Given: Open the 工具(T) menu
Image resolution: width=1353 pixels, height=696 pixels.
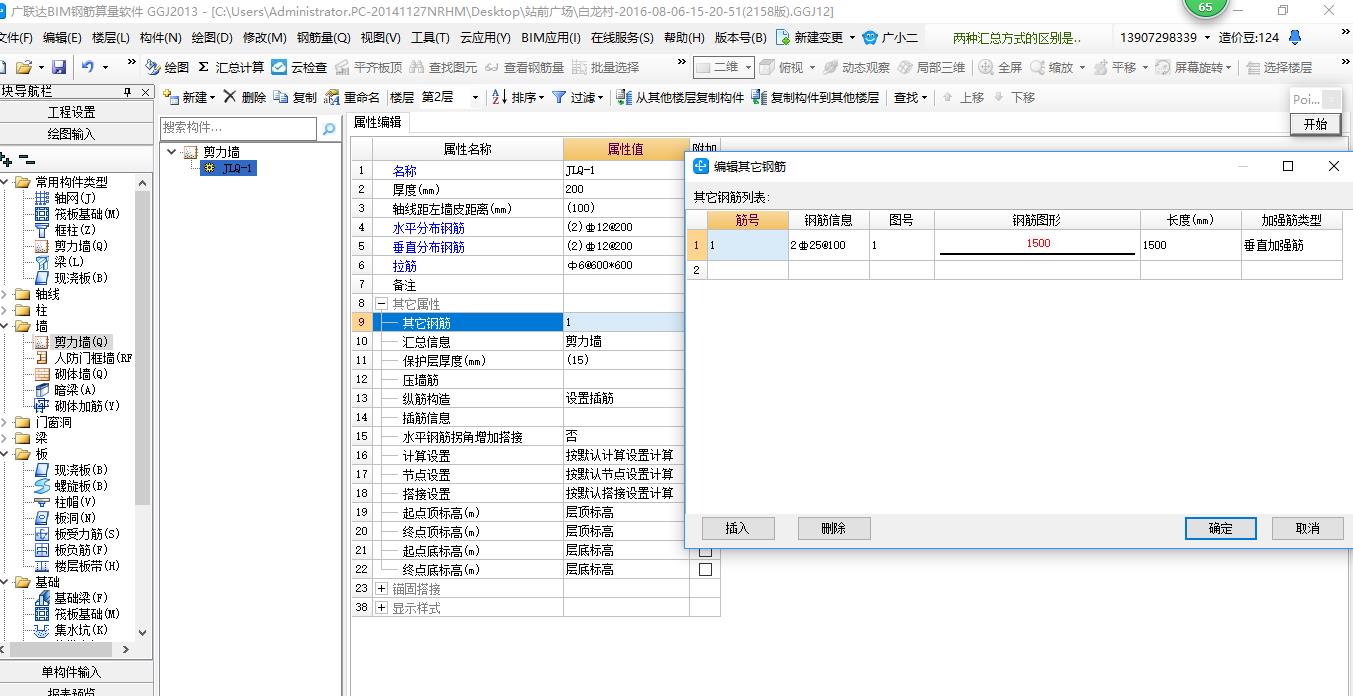Looking at the screenshot, I should click(430, 38).
